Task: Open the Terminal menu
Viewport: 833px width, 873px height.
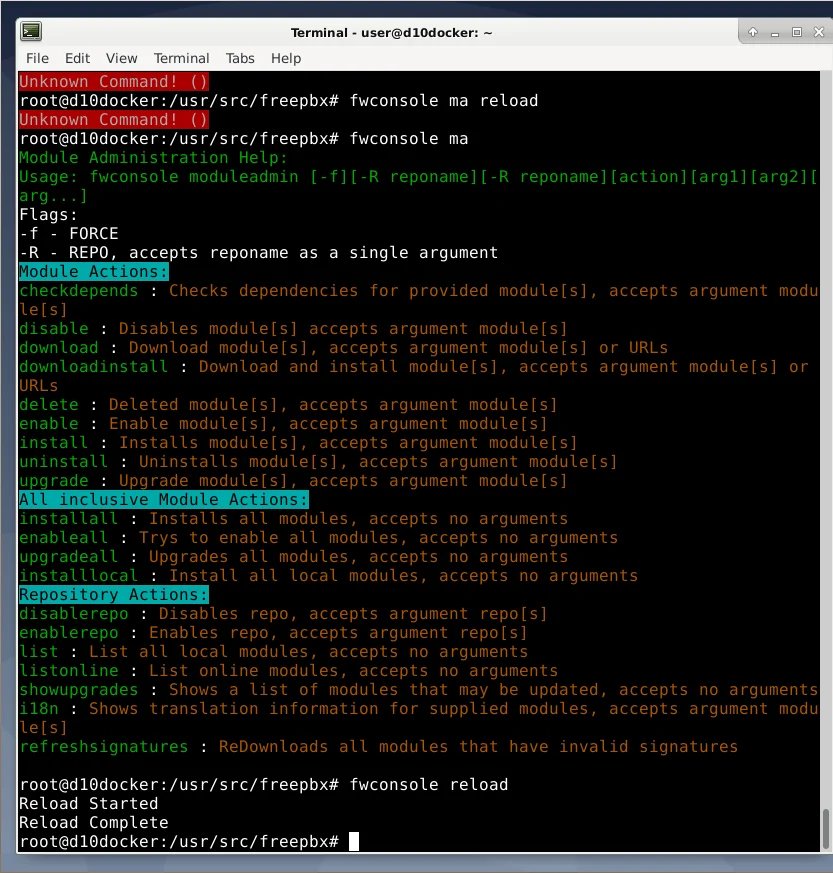Action: tap(181, 58)
